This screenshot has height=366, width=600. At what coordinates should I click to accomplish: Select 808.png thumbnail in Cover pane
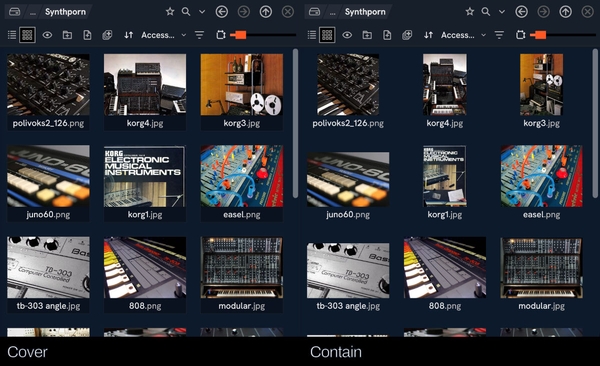point(145,267)
